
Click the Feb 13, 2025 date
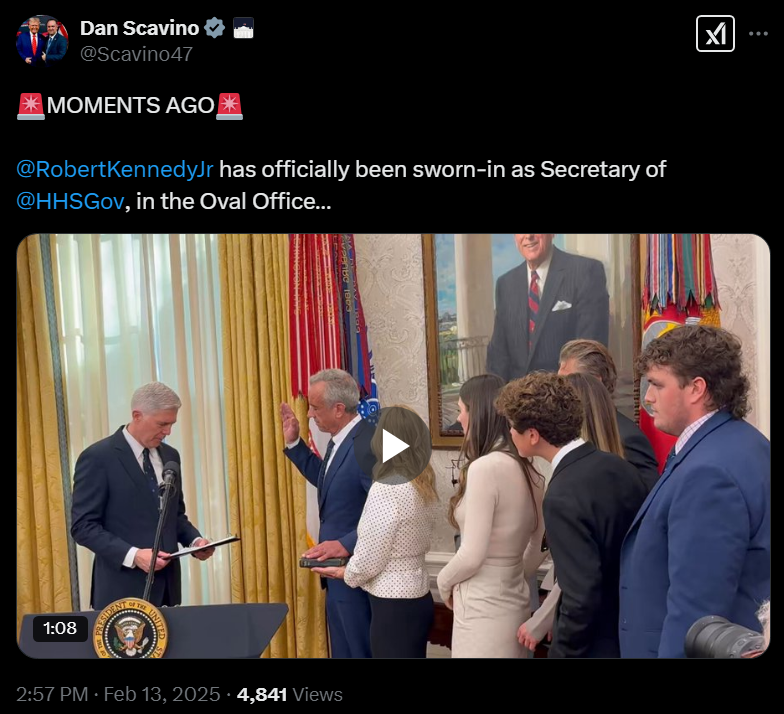tap(162, 694)
